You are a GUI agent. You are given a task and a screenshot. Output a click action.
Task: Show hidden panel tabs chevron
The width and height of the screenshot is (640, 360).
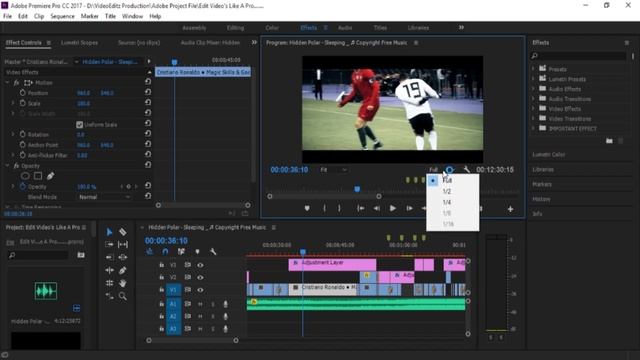click(x=254, y=42)
